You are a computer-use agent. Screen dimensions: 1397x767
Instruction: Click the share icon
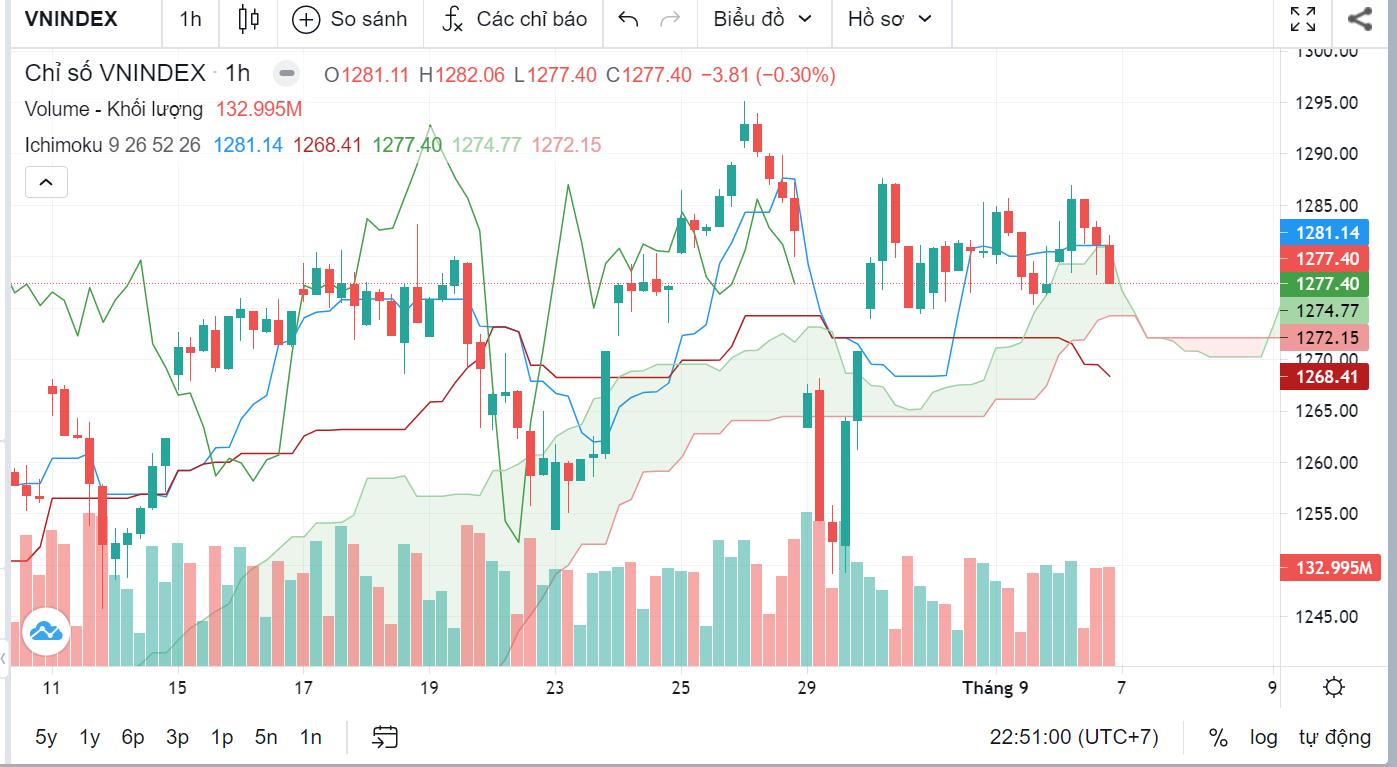point(1359,19)
